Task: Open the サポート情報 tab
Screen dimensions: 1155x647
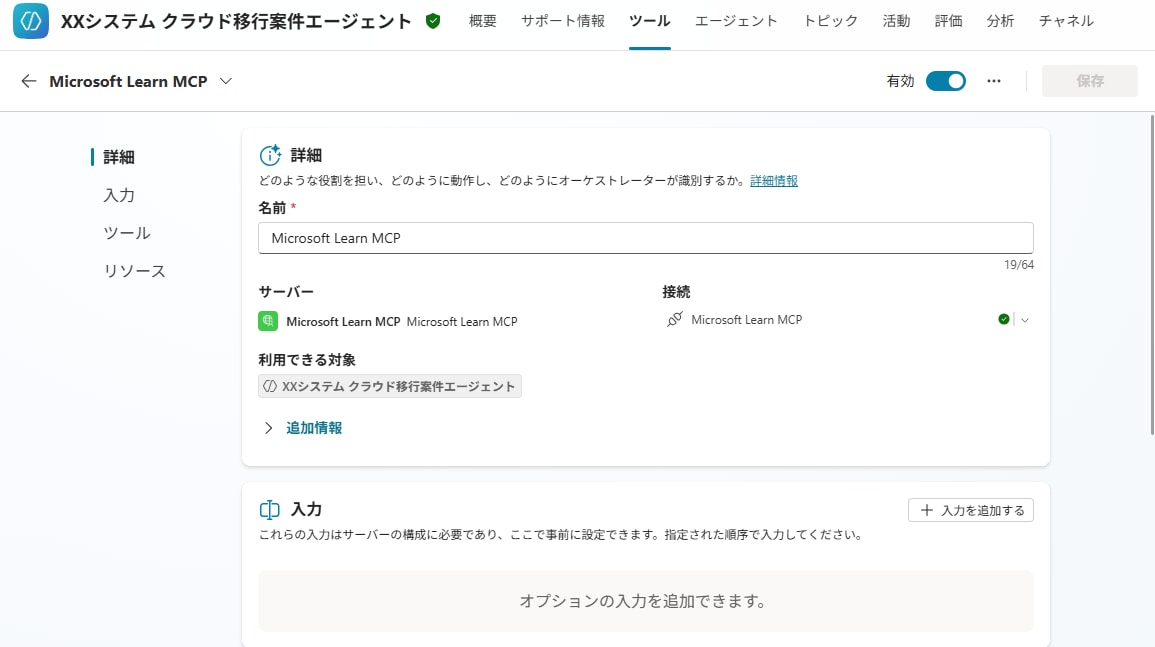Action: pyautogui.click(x=563, y=21)
